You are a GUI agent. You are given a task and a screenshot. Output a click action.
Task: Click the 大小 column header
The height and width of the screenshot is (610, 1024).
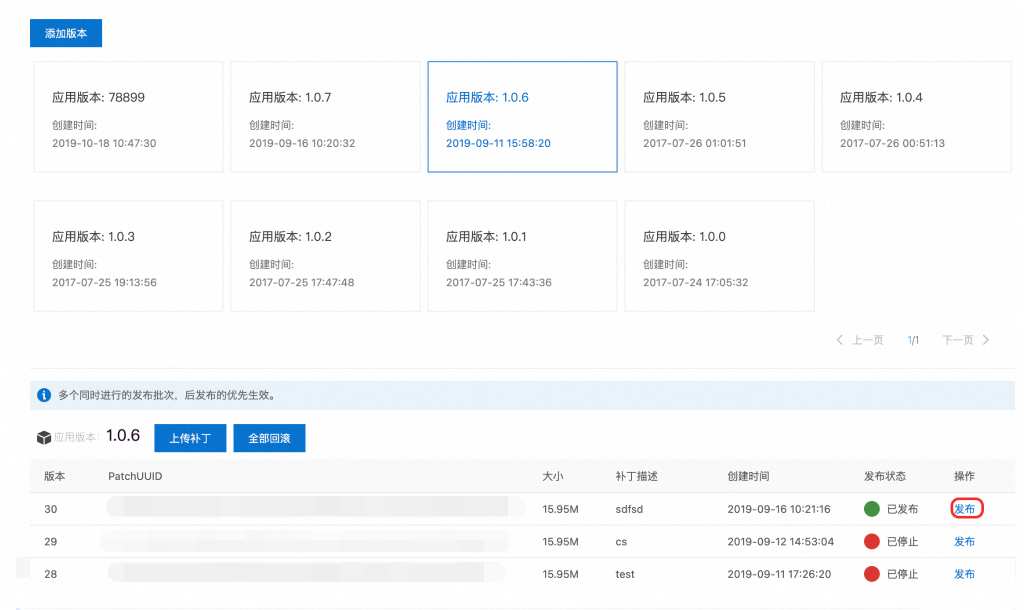point(552,476)
